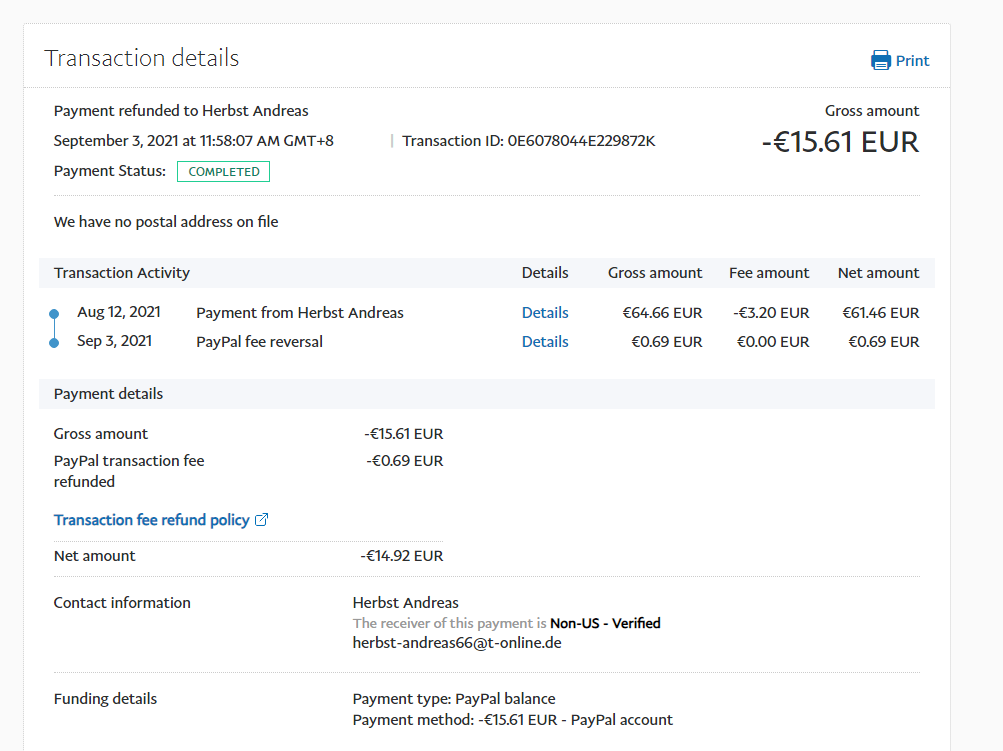Click the Print link text
The height and width of the screenshot is (751, 1003).
coord(912,61)
